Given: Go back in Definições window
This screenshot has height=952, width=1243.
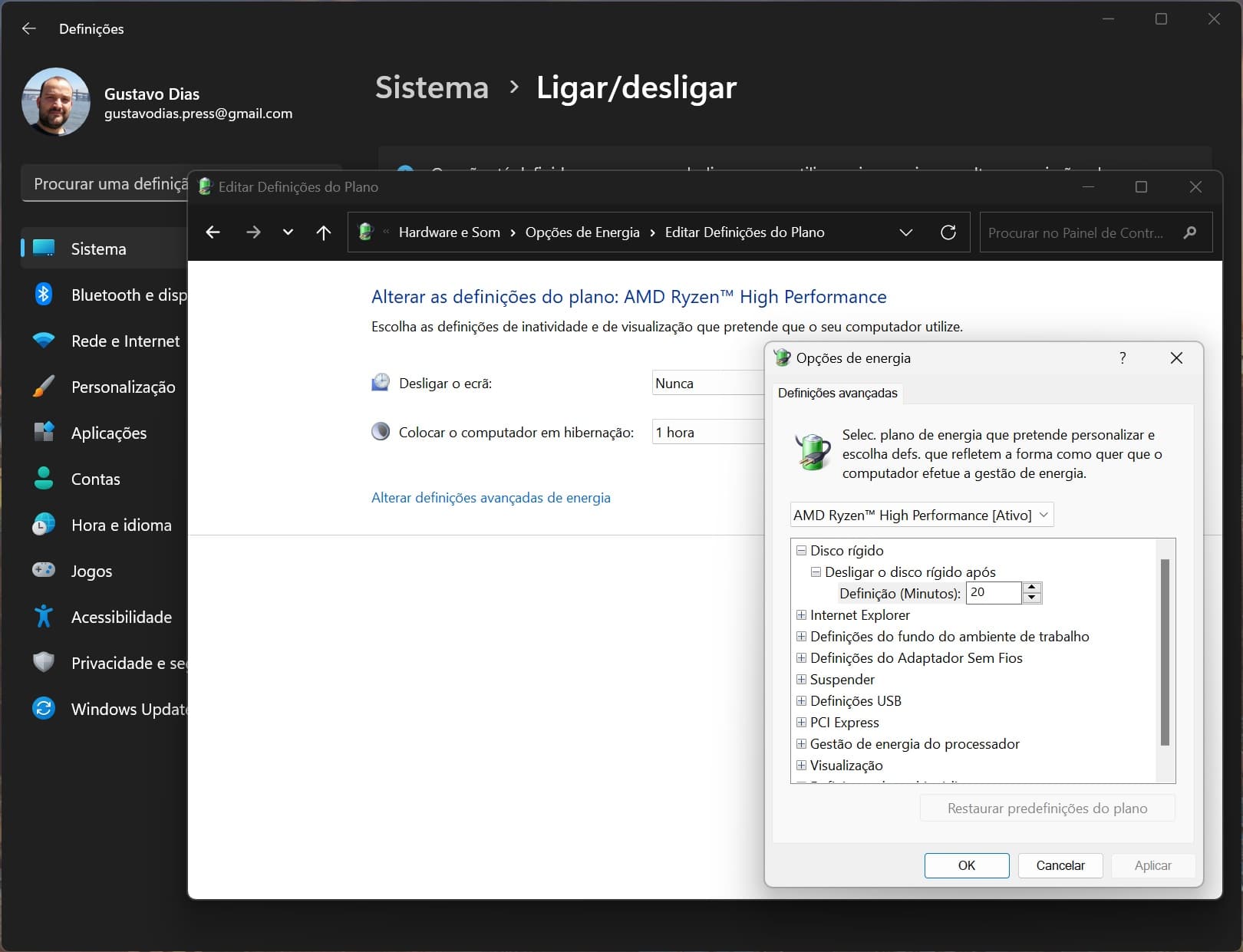Looking at the screenshot, I should [x=29, y=28].
